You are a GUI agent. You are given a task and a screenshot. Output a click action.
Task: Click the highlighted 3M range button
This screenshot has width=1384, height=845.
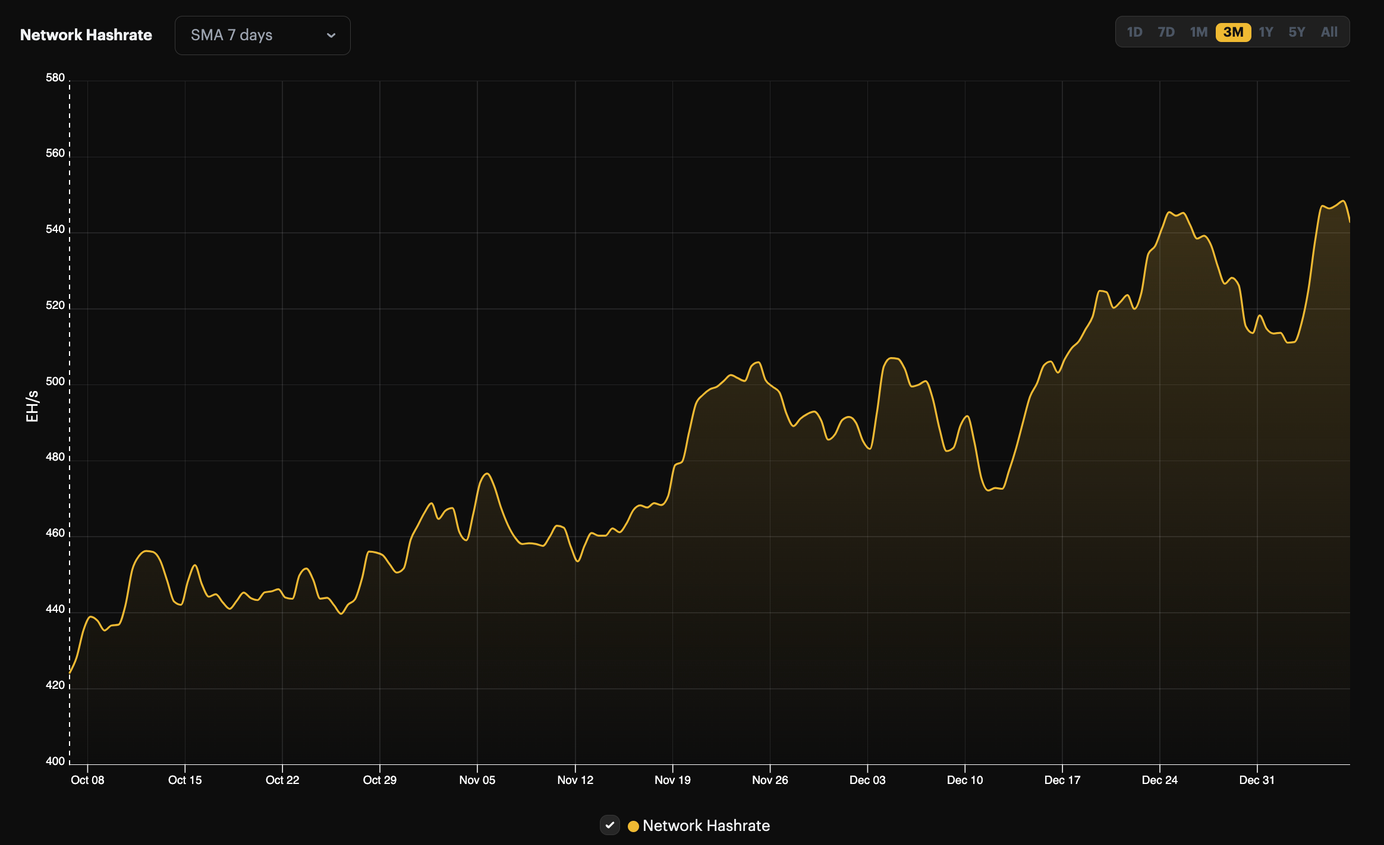point(1233,31)
